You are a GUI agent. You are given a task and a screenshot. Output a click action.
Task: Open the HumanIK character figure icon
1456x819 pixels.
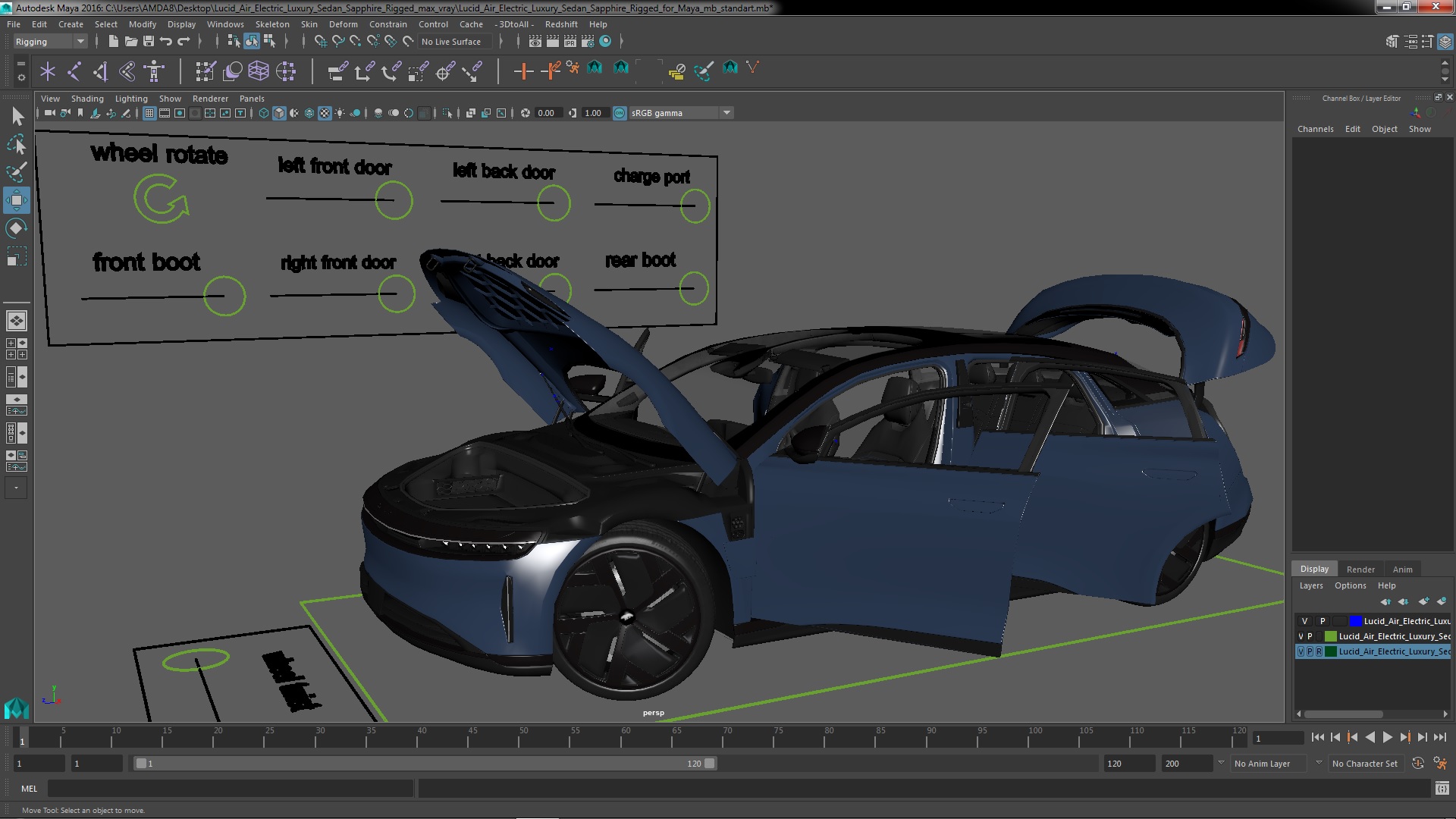pos(154,71)
